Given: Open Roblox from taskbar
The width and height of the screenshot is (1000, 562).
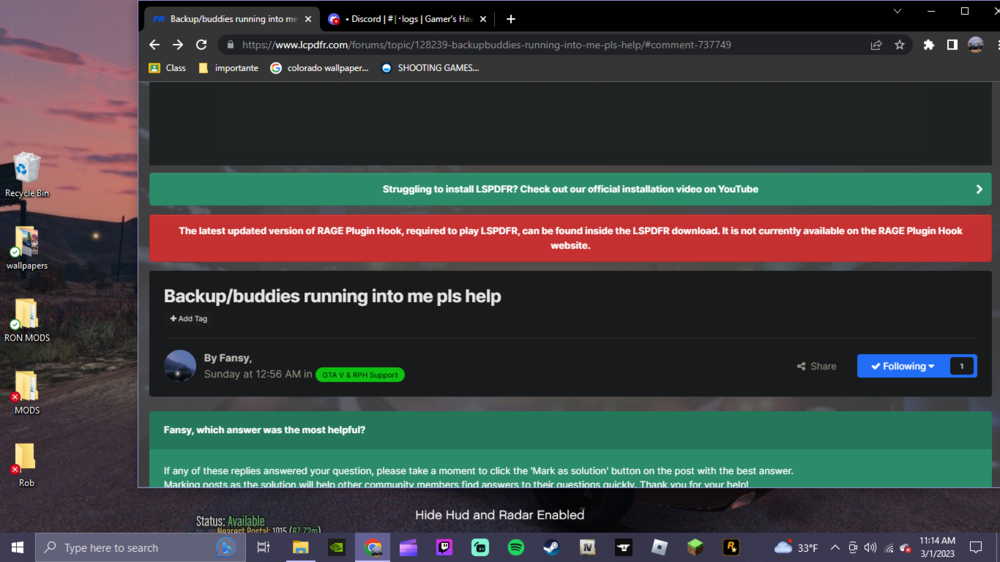Looking at the screenshot, I should coord(659,547).
